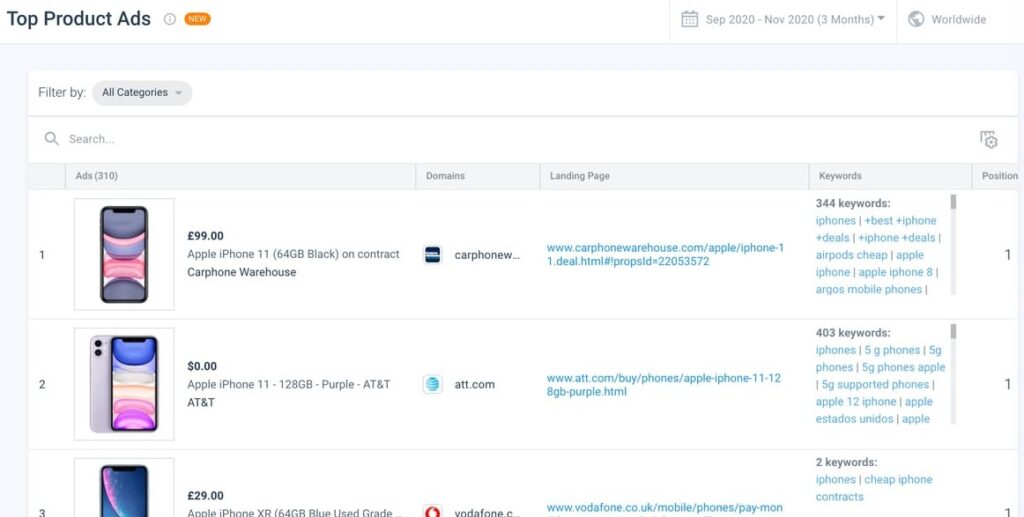Open the iPhone 11 Black product thumbnail
This screenshot has width=1024, height=517.
(x=124, y=254)
